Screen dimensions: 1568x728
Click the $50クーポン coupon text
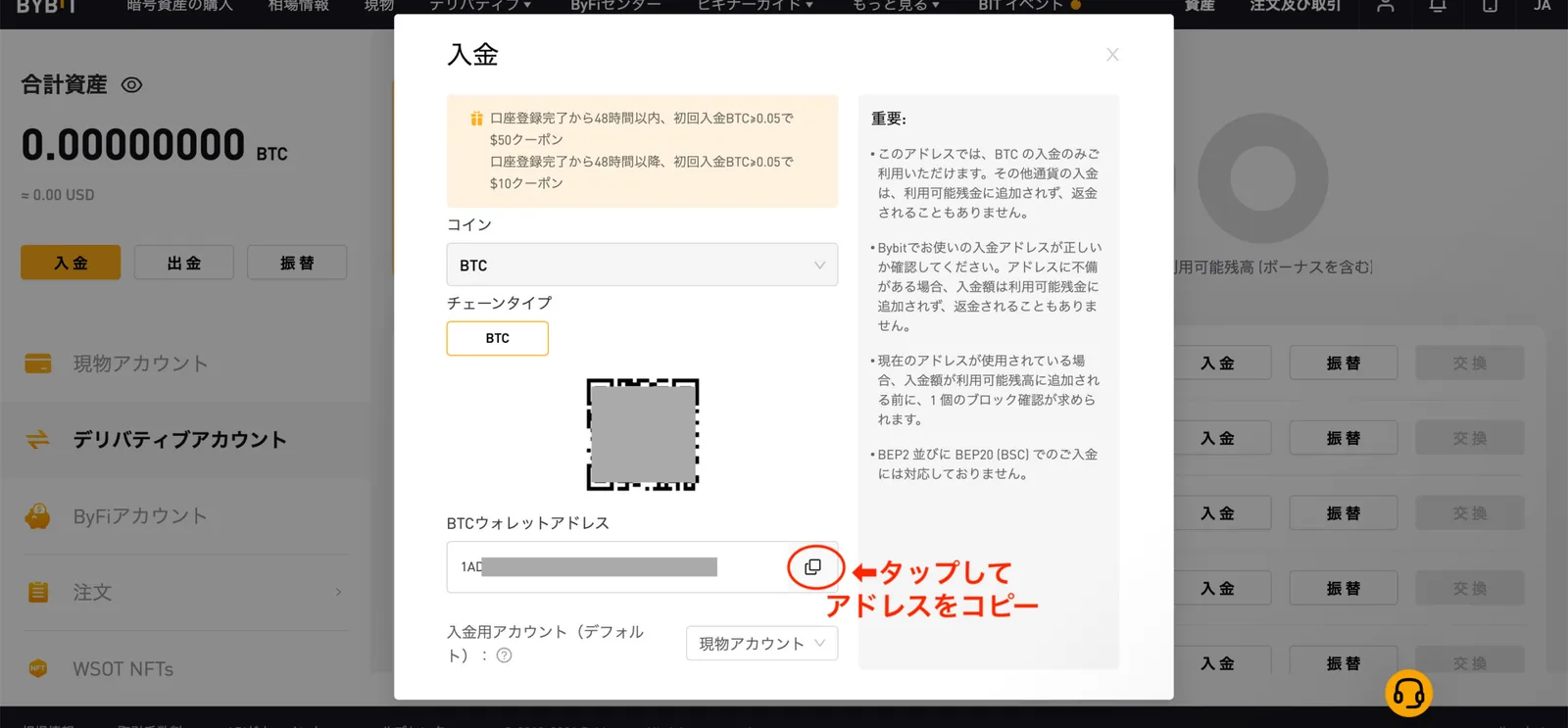526,140
